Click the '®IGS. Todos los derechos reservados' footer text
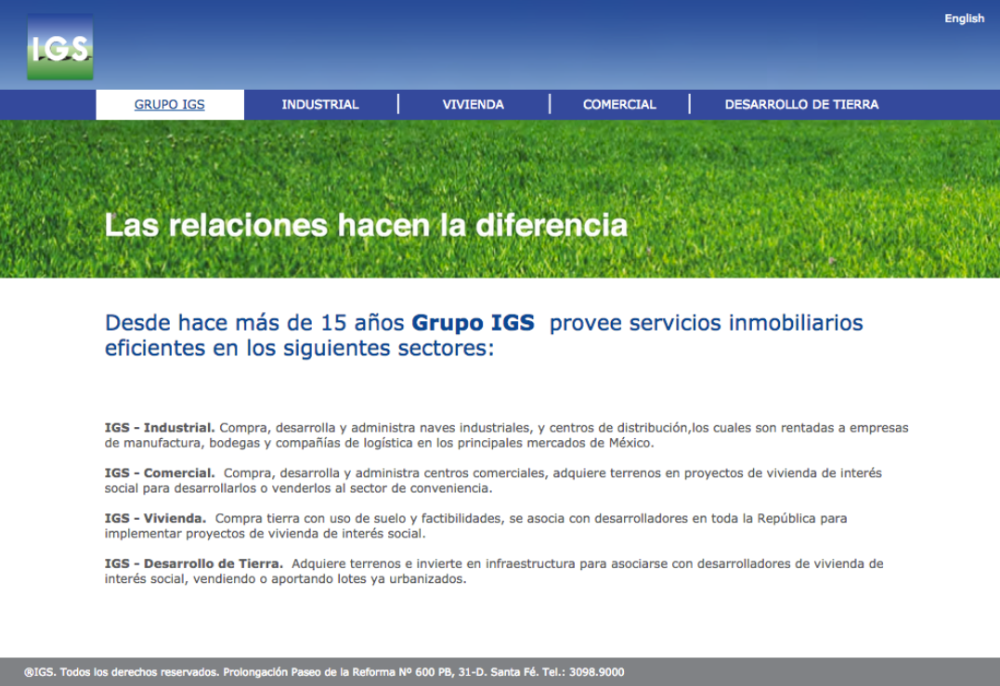This screenshot has height=686, width=1000. (x=120, y=672)
